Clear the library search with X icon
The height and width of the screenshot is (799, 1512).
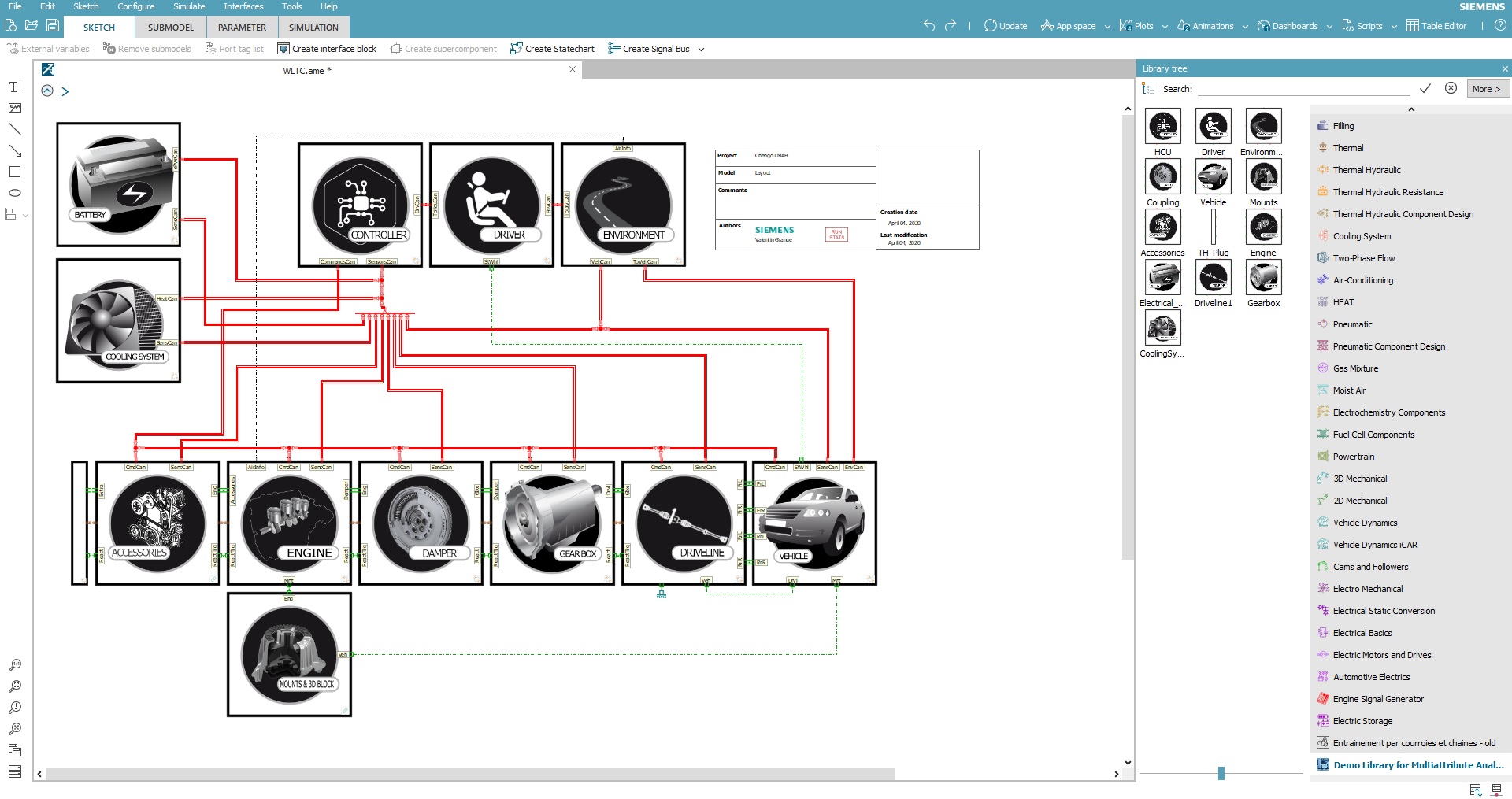(1451, 88)
